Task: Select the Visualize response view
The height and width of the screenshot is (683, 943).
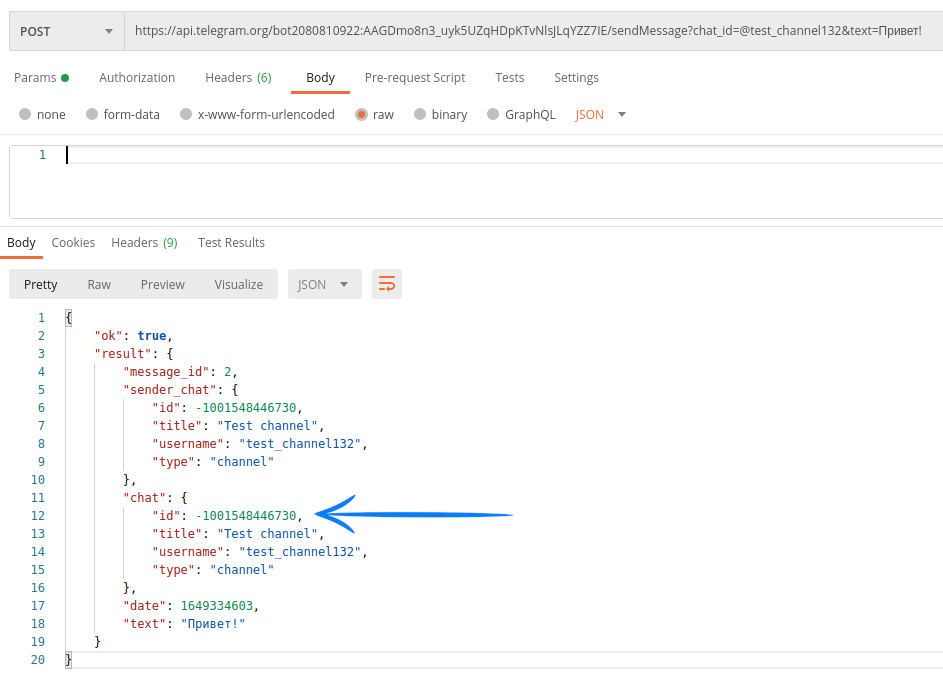Action: [239, 284]
